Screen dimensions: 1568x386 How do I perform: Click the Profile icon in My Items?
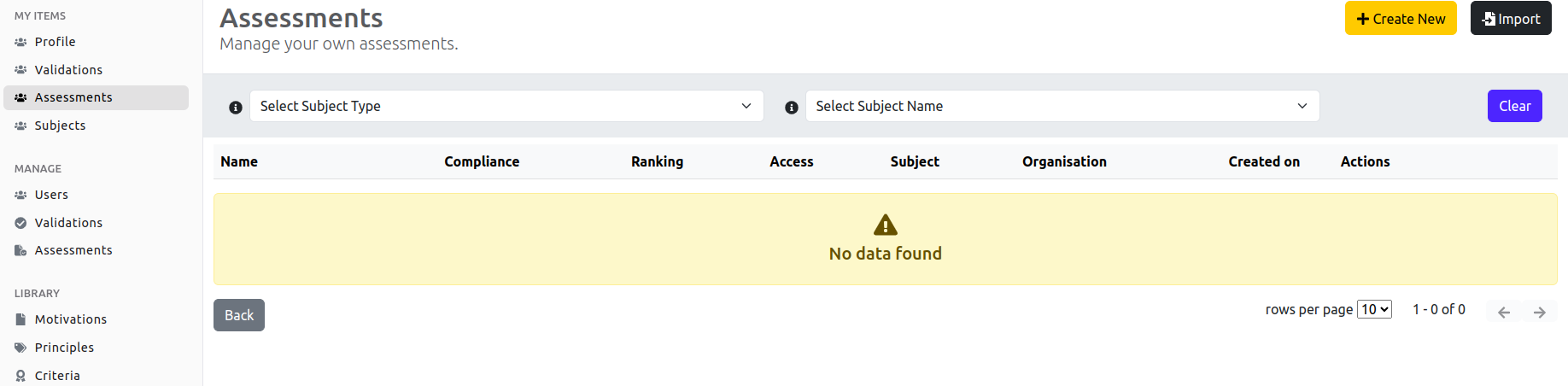(x=20, y=42)
